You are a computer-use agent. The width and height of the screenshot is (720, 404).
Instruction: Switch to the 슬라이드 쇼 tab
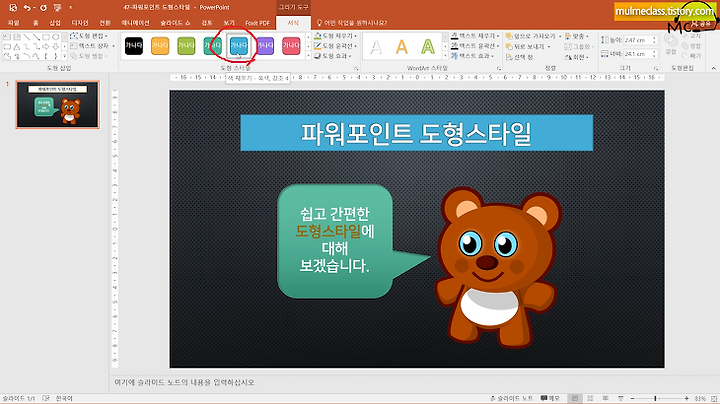[x=175, y=23]
